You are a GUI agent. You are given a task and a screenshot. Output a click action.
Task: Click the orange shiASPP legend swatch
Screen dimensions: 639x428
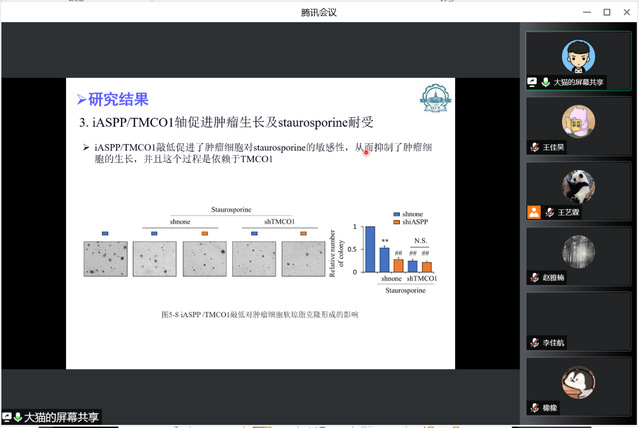(395, 222)
